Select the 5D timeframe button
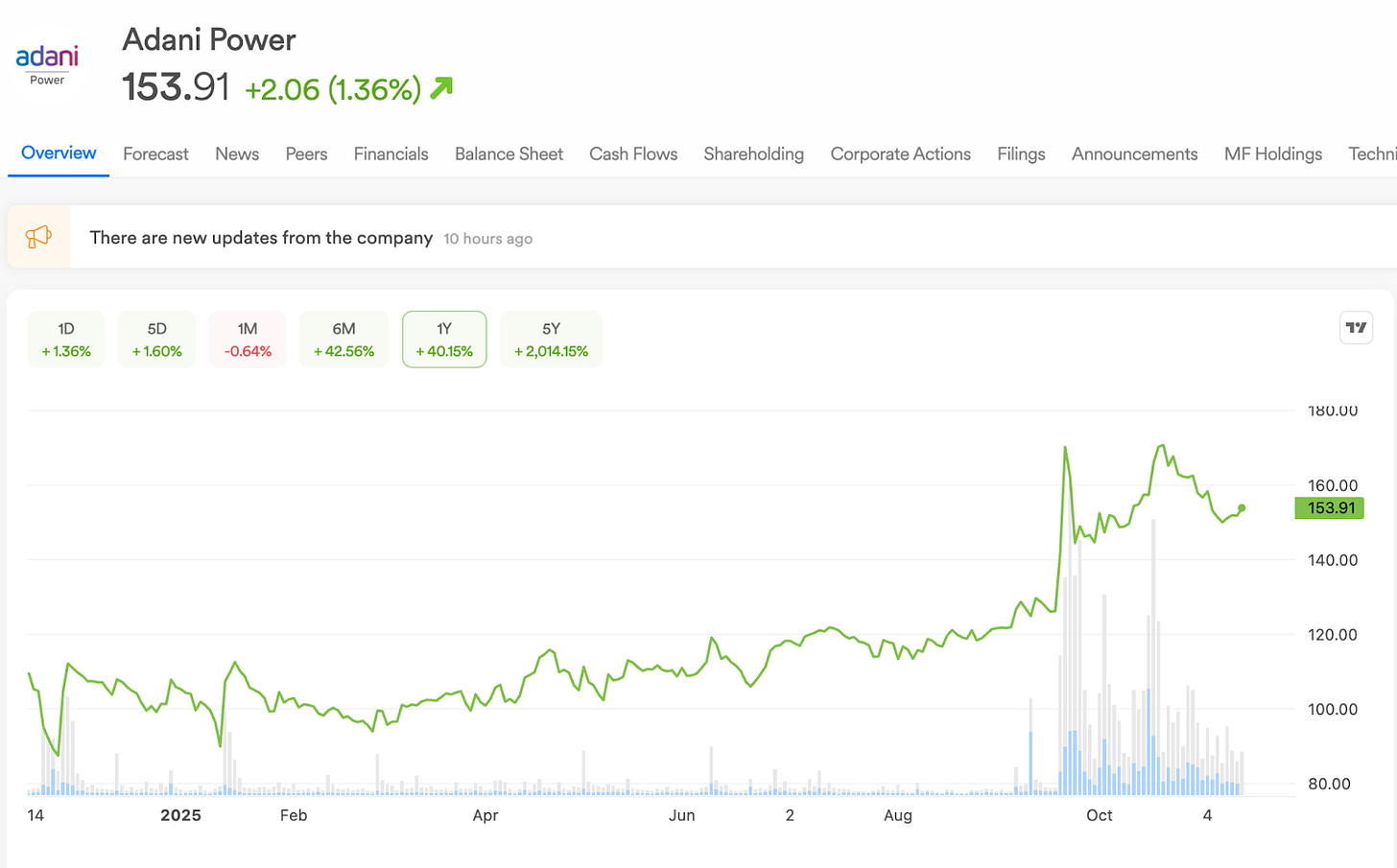Image resolution: width=1397 pixels, height=868 pixels. click(156, 340)
